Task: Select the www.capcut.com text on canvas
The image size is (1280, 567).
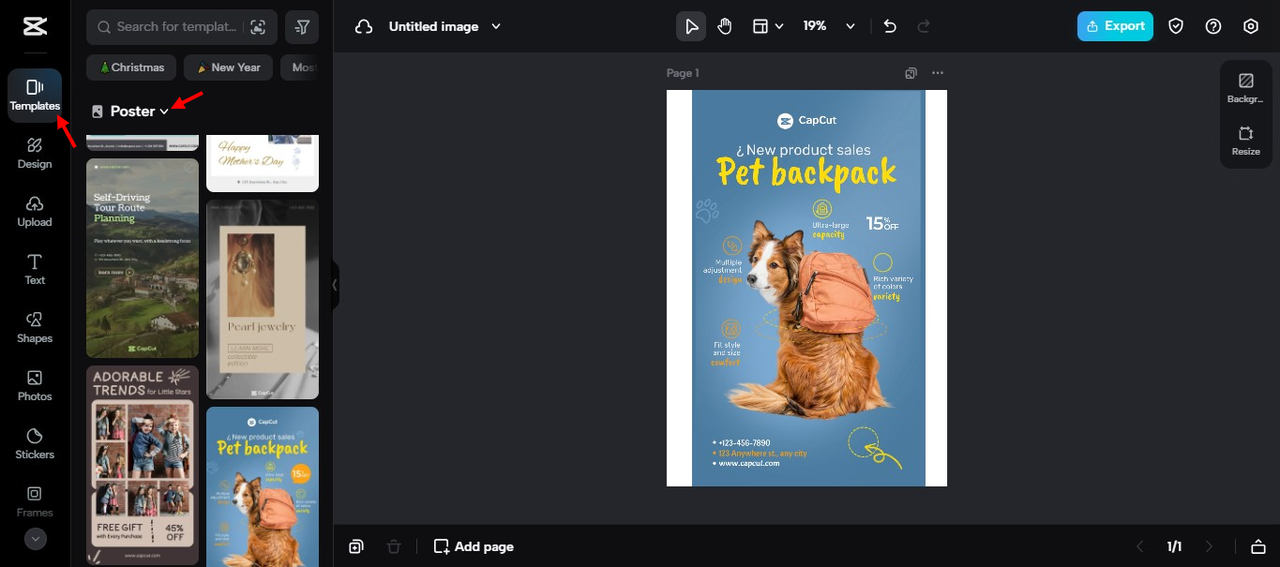Action: click(748, 464)
